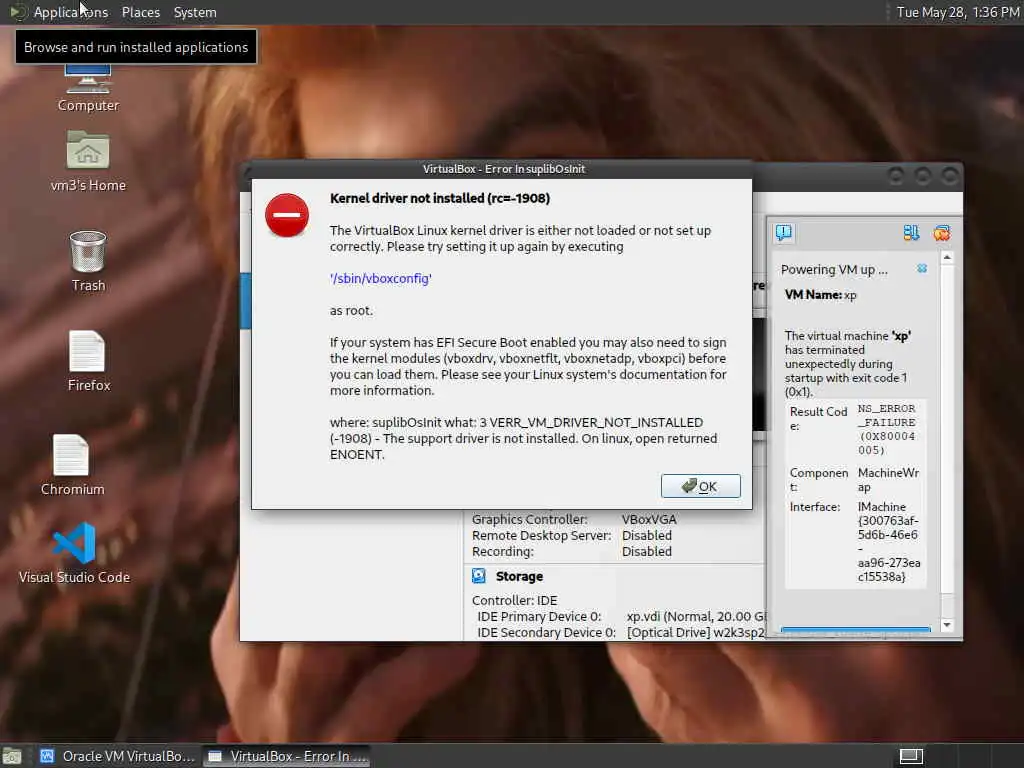
Task: Click OK in the kernel driver error dialog
Action: tap(701, 486)
